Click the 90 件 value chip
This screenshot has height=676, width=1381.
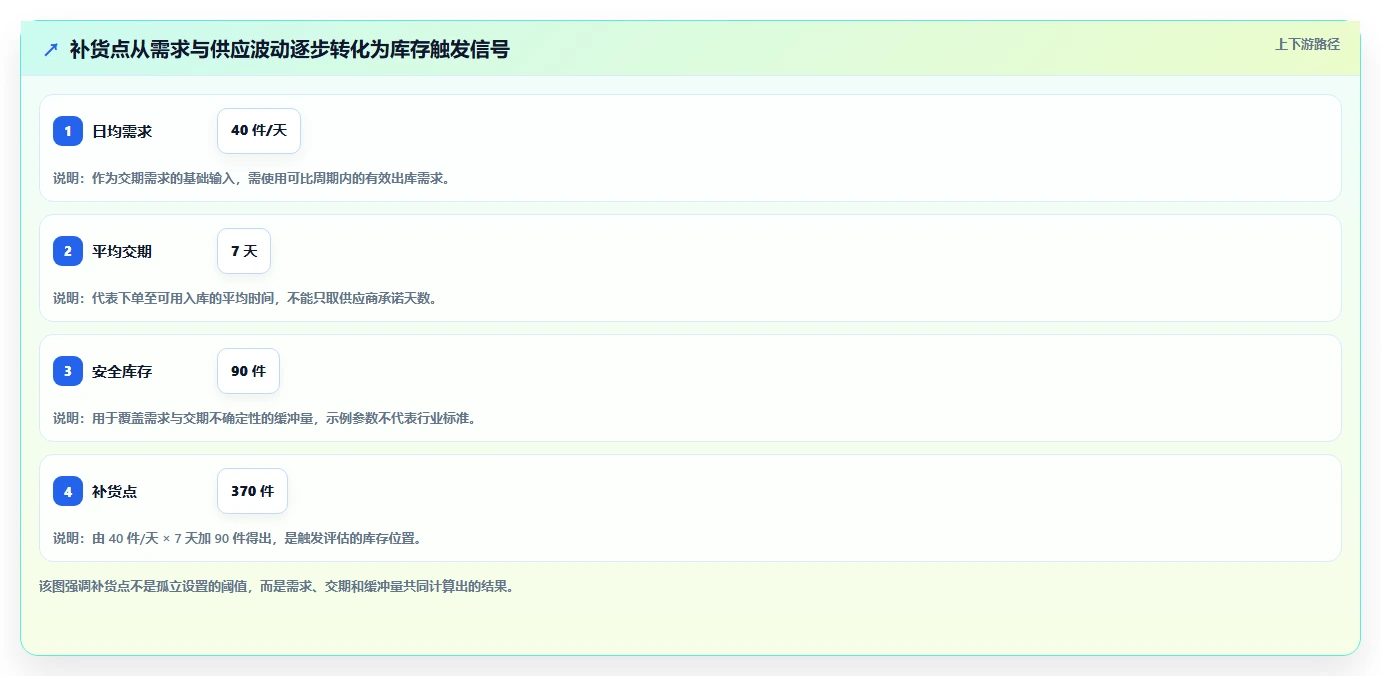point(248,371)
